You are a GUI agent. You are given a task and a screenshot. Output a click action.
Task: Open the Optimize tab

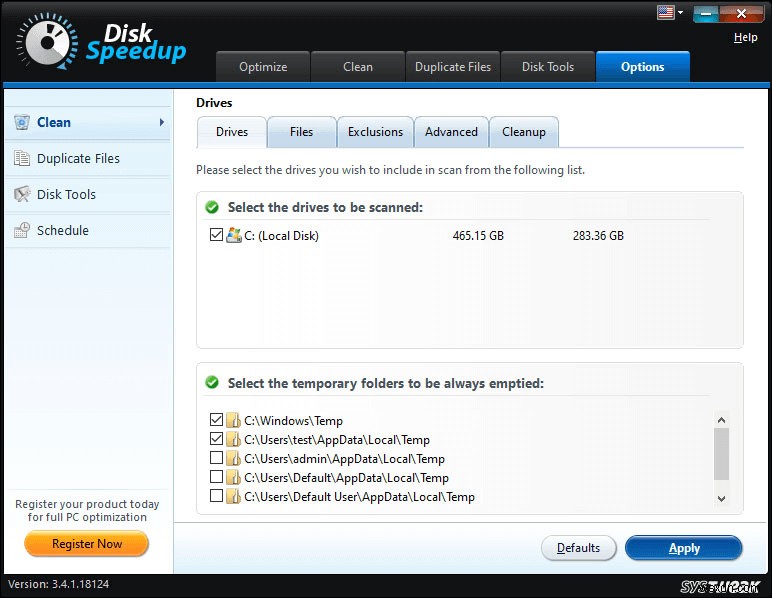coord(263,66)
